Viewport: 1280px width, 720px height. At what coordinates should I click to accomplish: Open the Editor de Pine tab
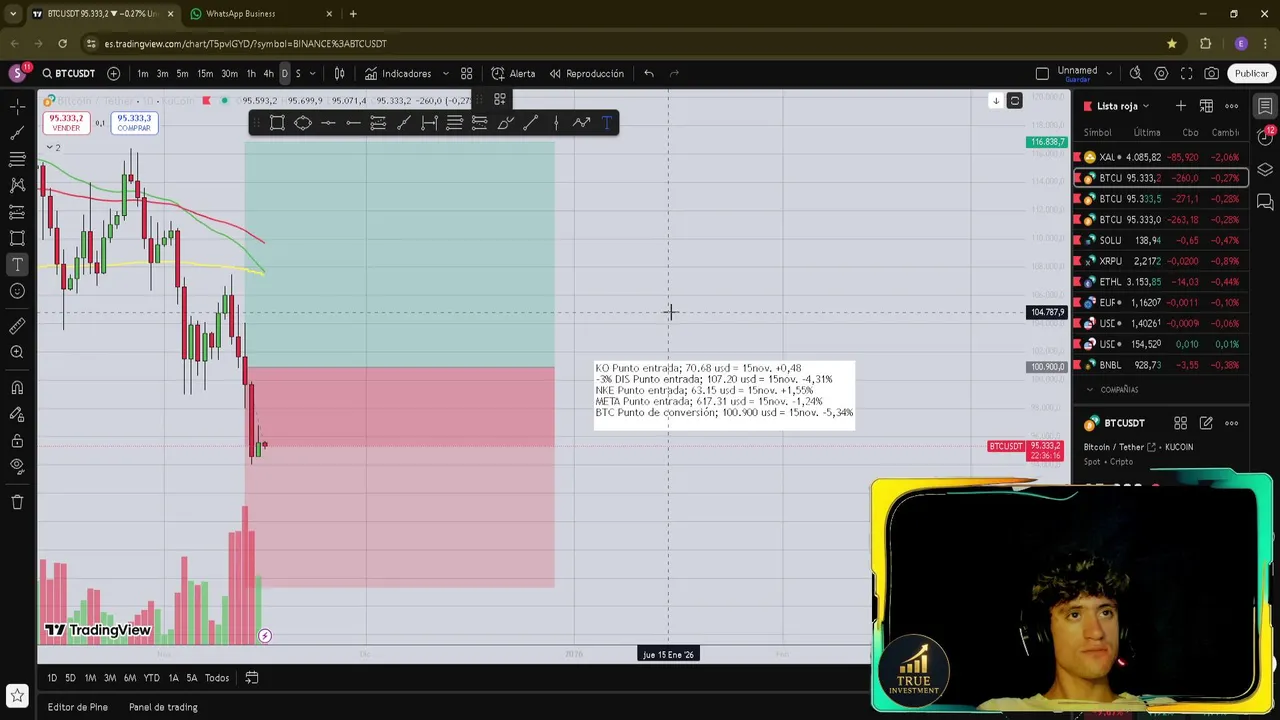tap(78, 707)
